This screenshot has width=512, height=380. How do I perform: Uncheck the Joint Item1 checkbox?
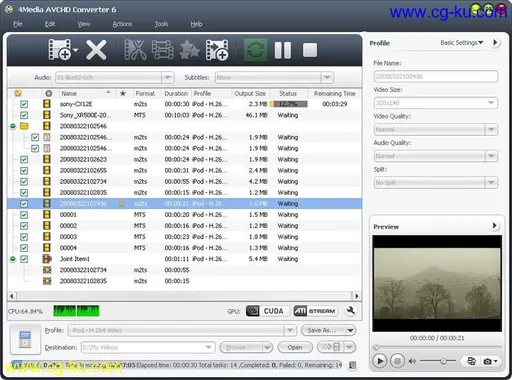point(24,259)
